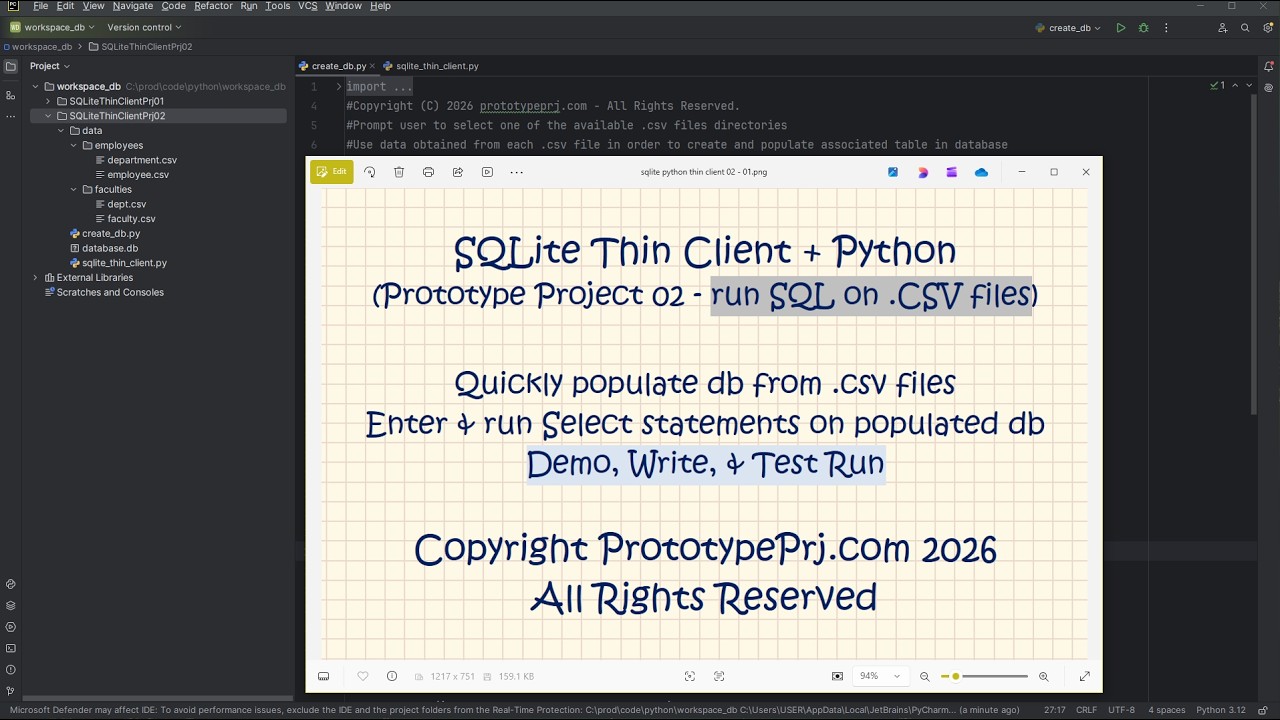Open the create_db run configuration dropdown
1280x720 pixels.
click(x=1069, y=28)
